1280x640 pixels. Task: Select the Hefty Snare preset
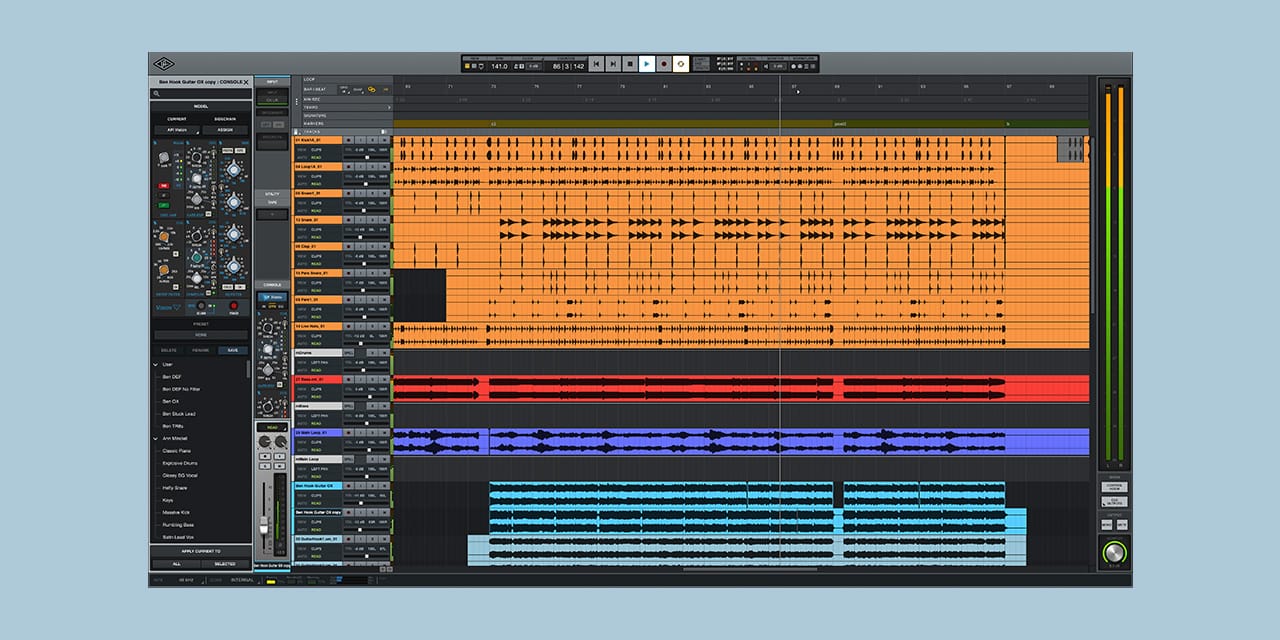pyautogui.click(x=176, y=488)
